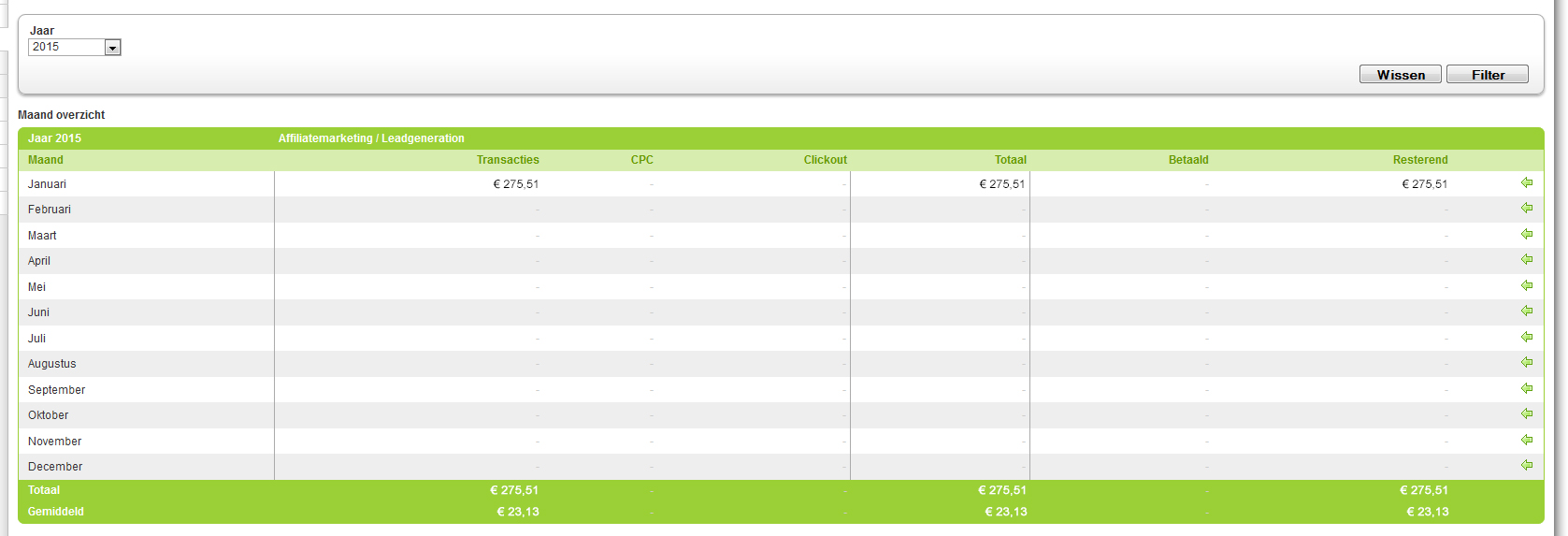The height and width of the screenshot is (536, 1568).
Task: Open the green arrow icon for December
Action: click(1527, 465)
